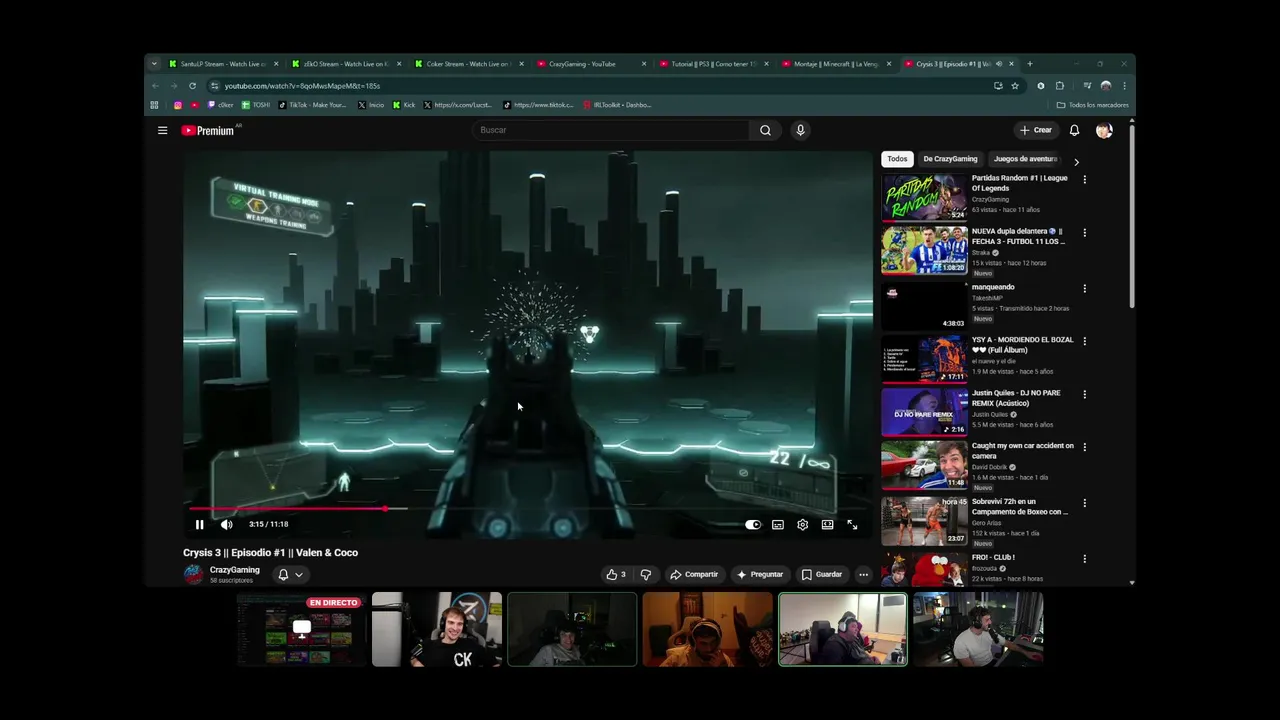Go to YouTube Premium home logo
Image resolution: width=1280 pixels, height=720 pixels.
(208, 130)
